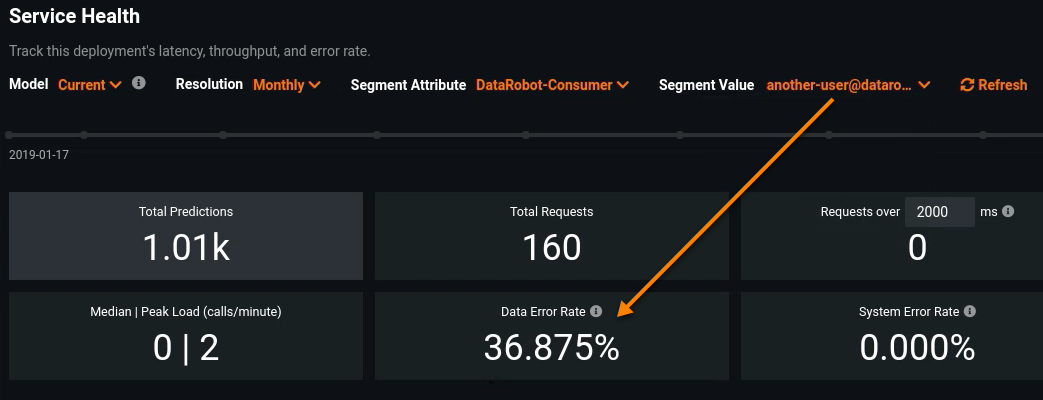Image resolution: width=1043 pixels, height=400 pixels.
Task: Click the Requests over tile's 0 value
Action: 917,247
